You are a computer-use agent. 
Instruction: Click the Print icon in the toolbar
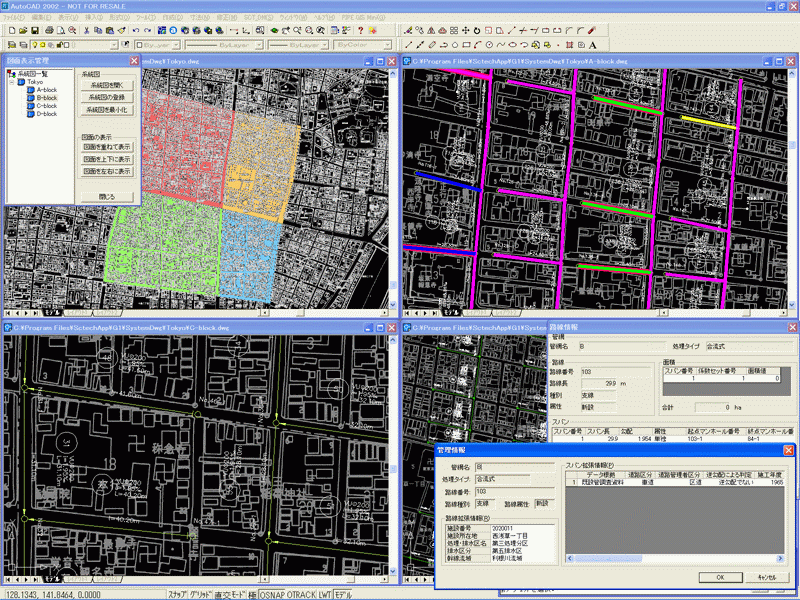[x=48, y=31]
